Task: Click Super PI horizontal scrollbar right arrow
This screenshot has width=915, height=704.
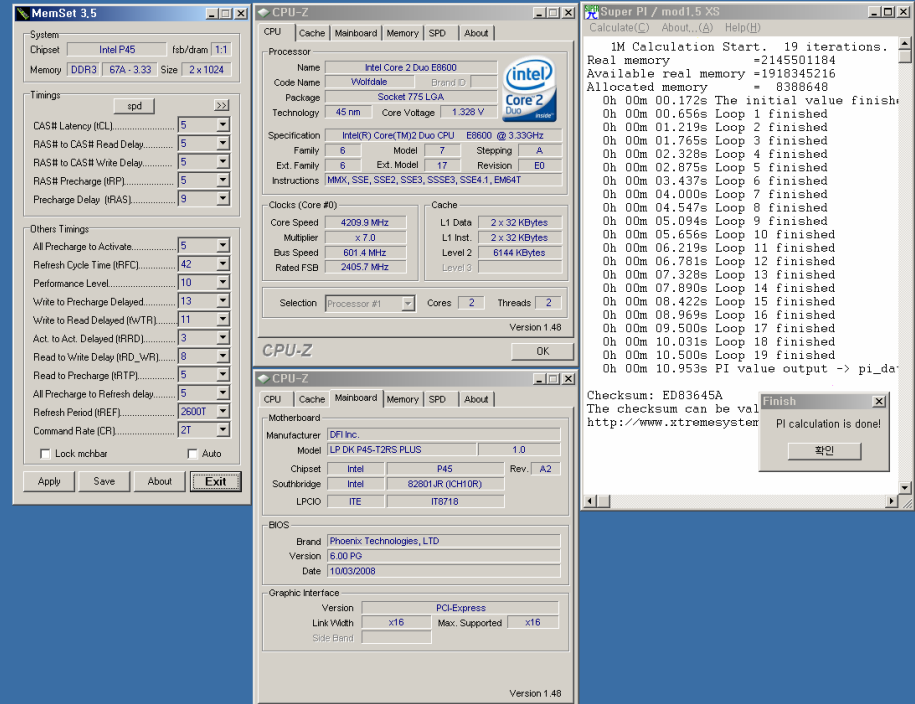Action: point(891,501)
